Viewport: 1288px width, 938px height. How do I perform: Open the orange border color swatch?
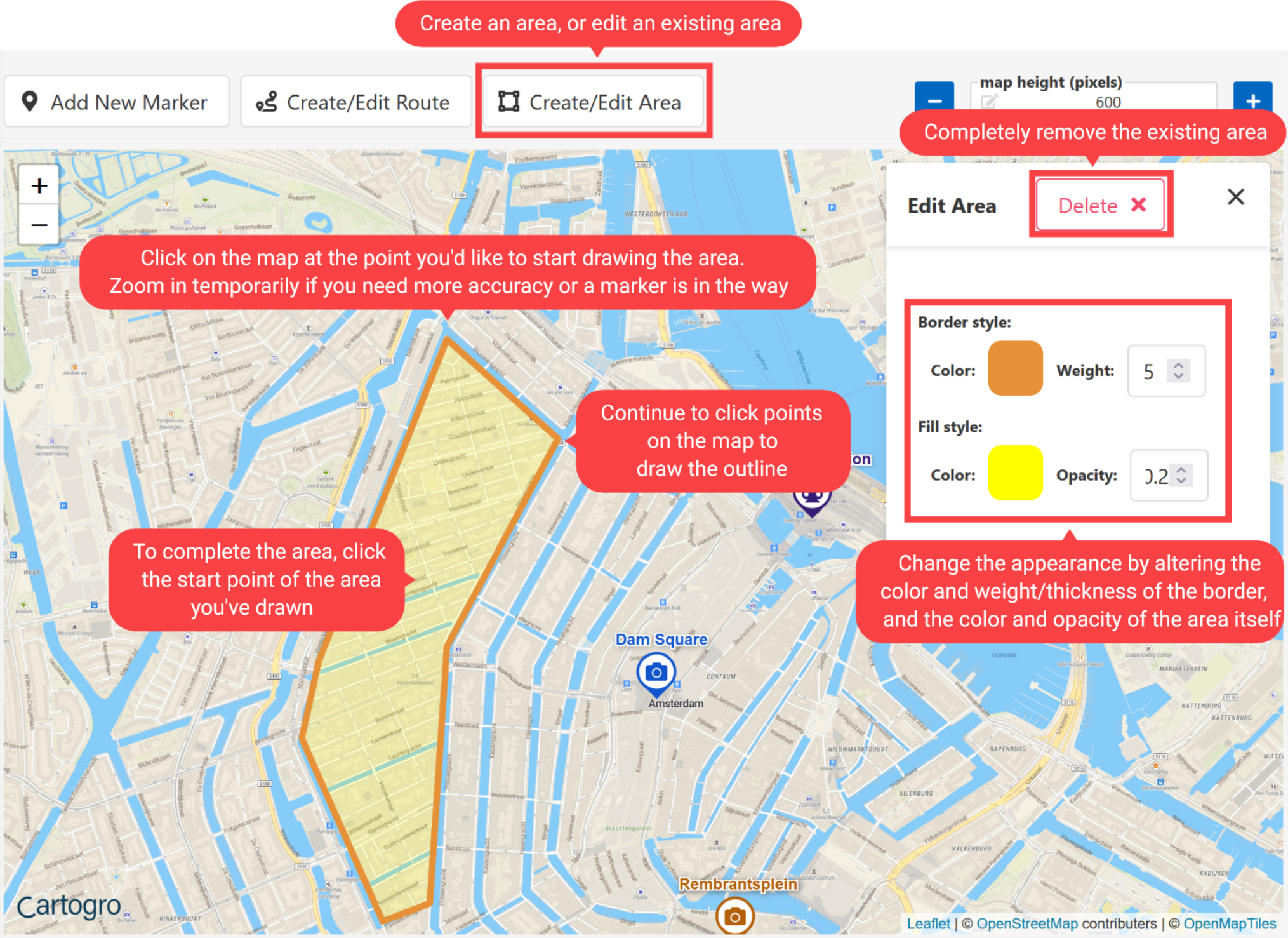(x=1015, y=368)
